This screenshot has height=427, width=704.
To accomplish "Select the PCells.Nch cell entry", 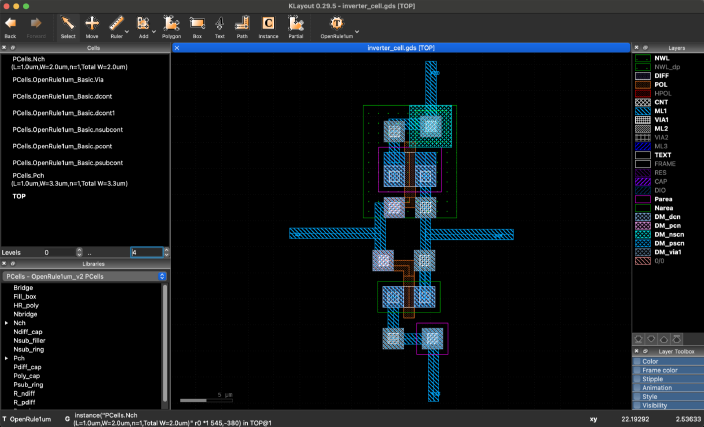I will [69, 63].
